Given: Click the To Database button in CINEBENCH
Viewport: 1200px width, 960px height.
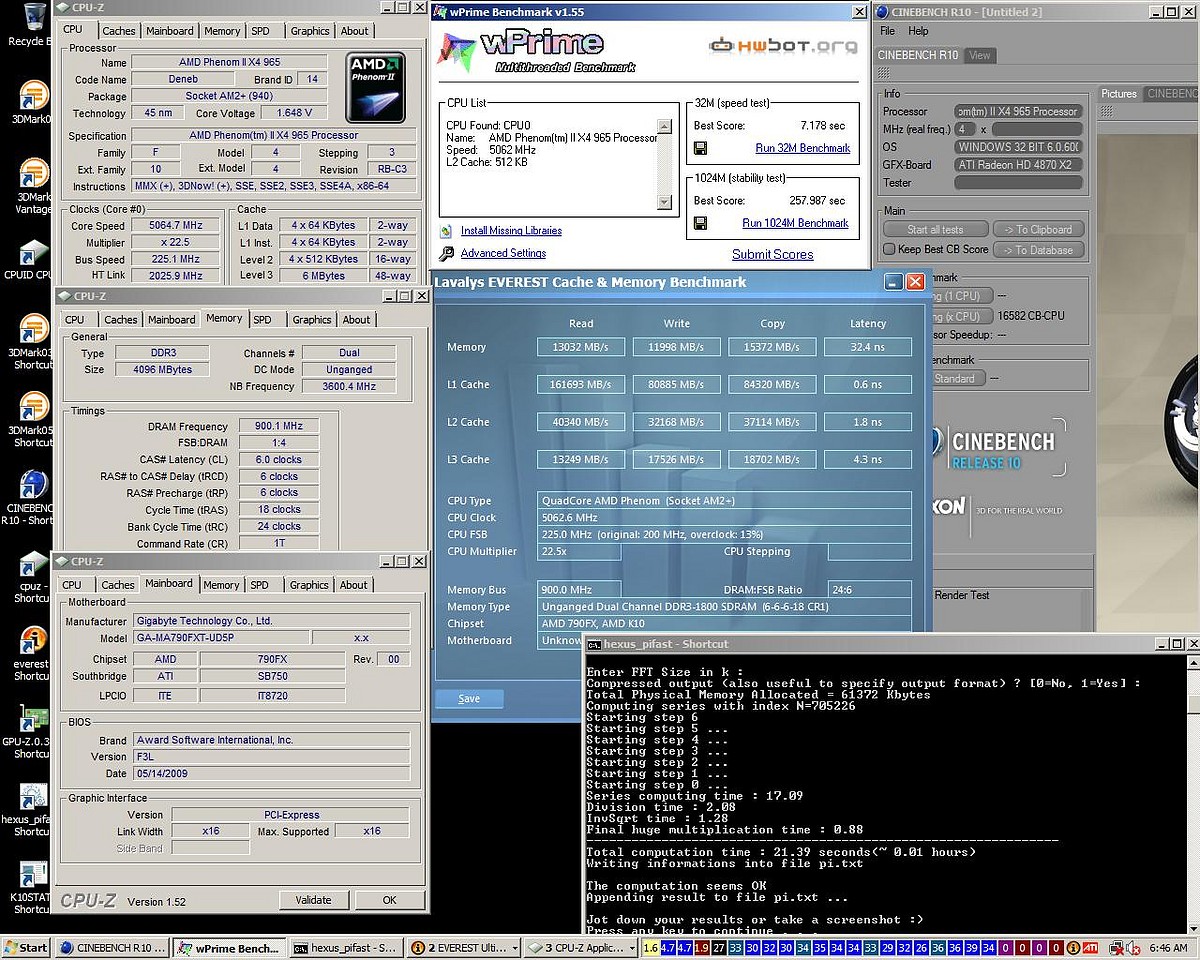Looking at the screenshot, I should [1038, 250].
